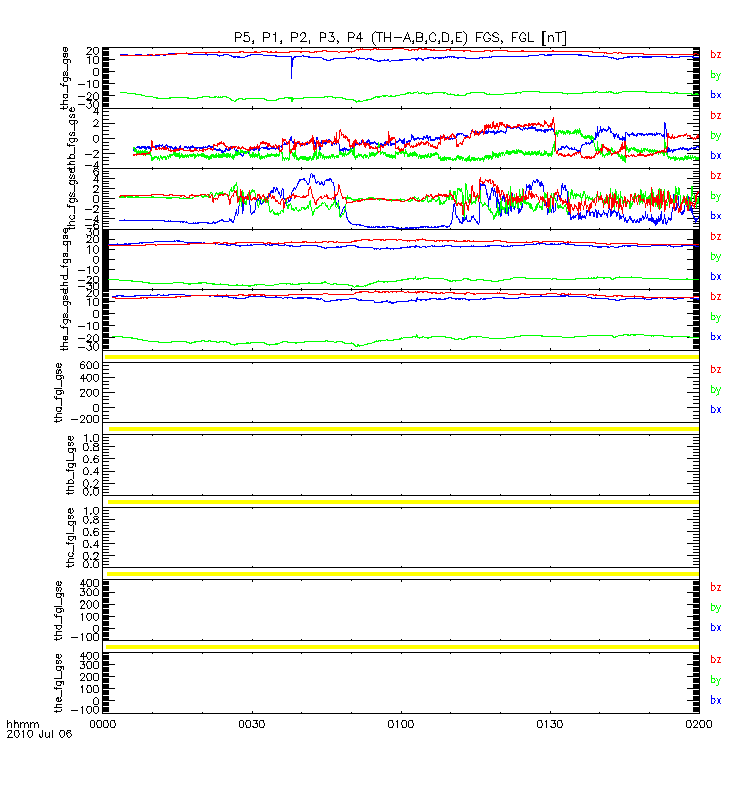Click red bz legend of thb_fgs_gse panel
The height and width of the screenshot is (800, 750).
point(716,116)
